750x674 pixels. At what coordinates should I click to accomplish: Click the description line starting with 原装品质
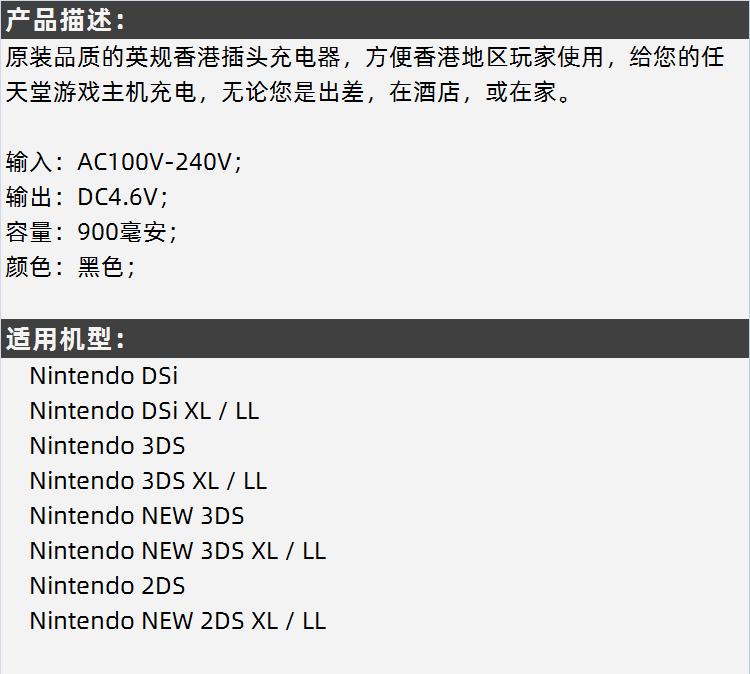coord(364,57)
